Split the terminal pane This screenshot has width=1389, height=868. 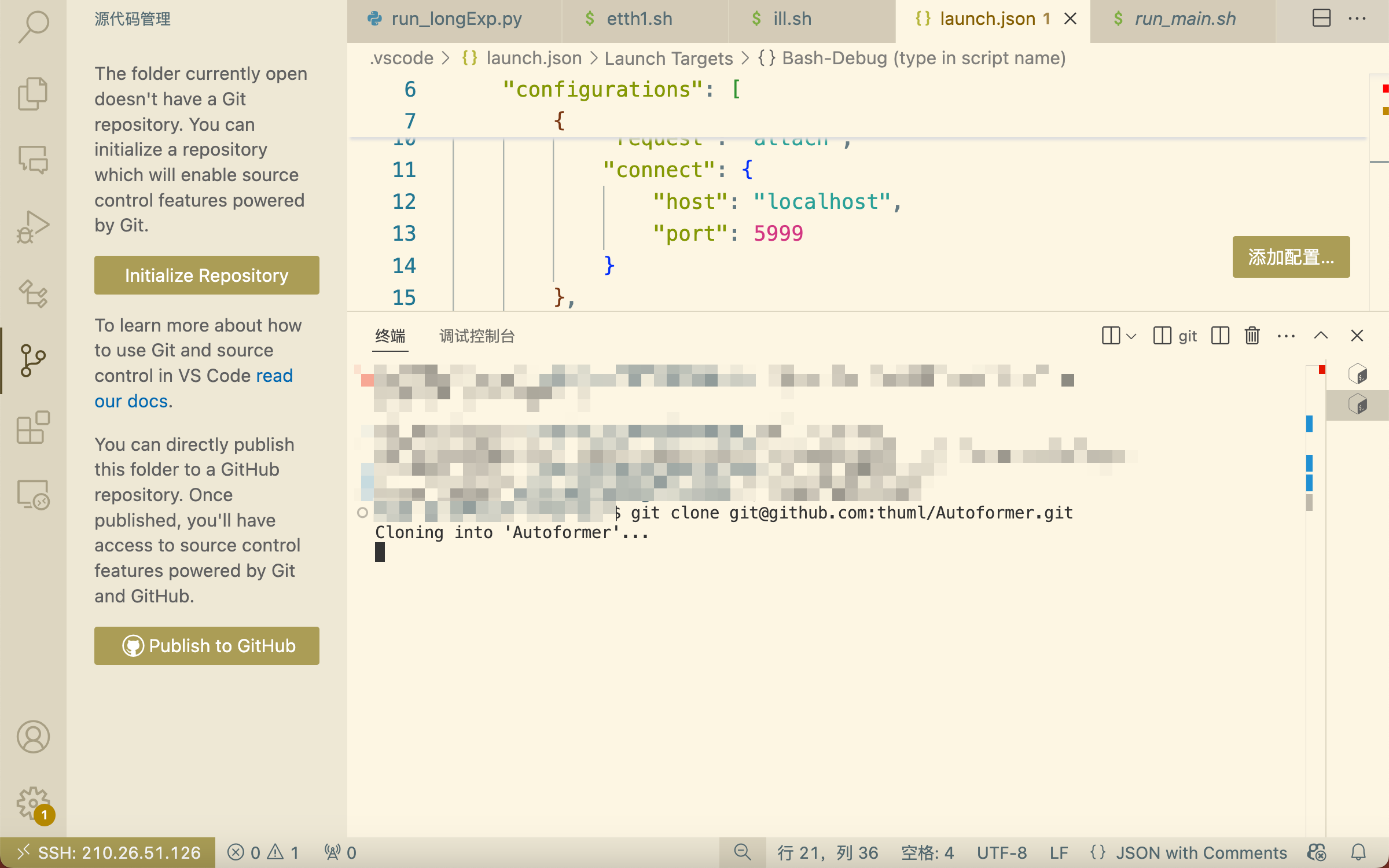[1220, 336]
